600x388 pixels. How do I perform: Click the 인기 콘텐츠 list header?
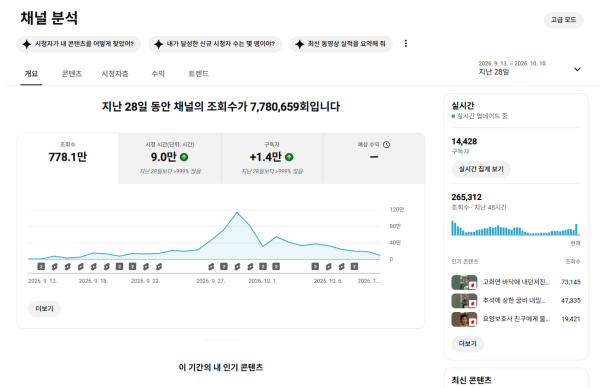coord(465,262)
